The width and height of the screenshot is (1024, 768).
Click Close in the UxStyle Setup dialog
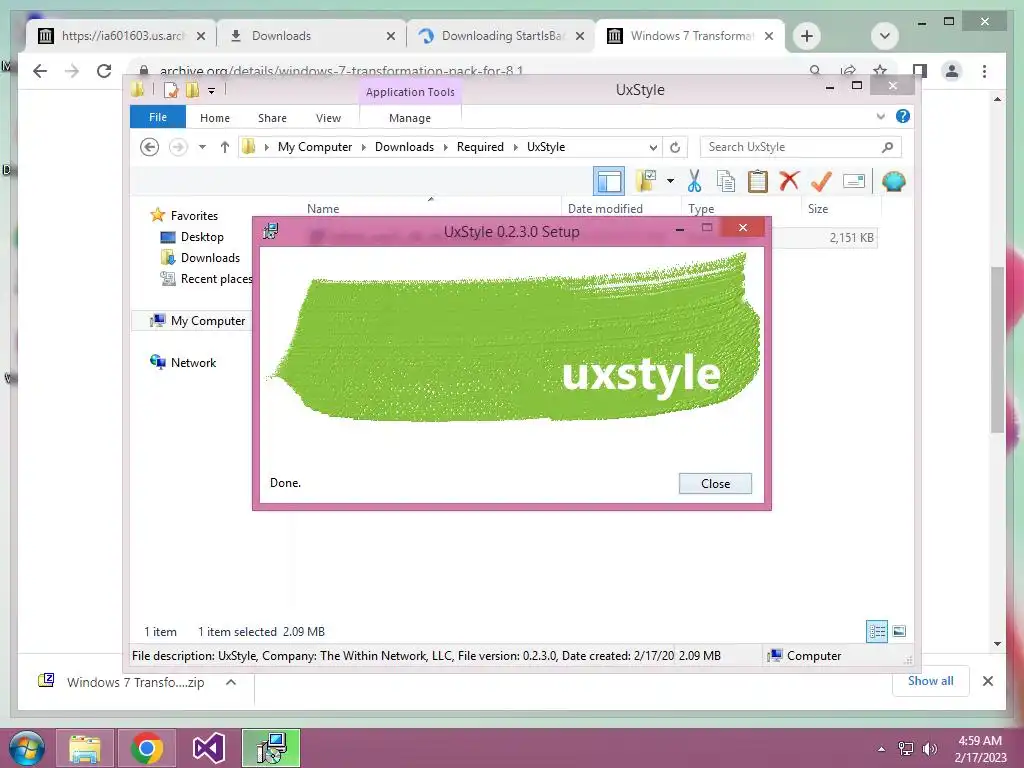[715, 483]
